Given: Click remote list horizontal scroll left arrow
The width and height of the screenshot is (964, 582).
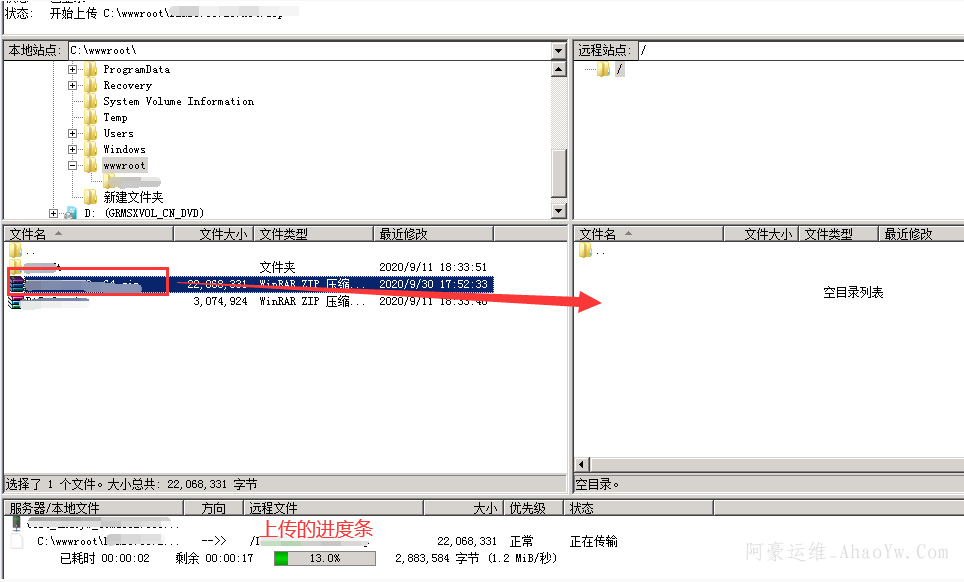Looking at the screenshot, I should [582, 465].
